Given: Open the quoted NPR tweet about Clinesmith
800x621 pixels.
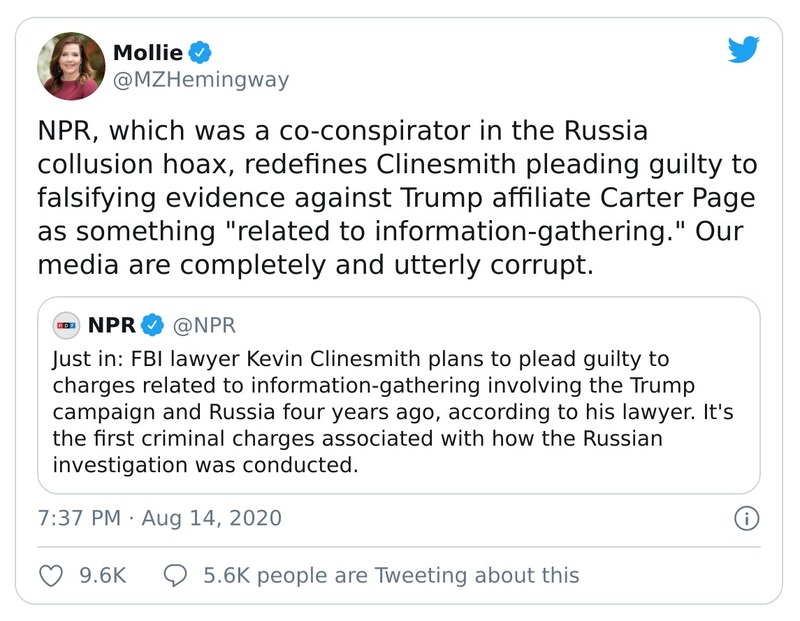Looking at the screenshot, I should [x=398, y=410].
